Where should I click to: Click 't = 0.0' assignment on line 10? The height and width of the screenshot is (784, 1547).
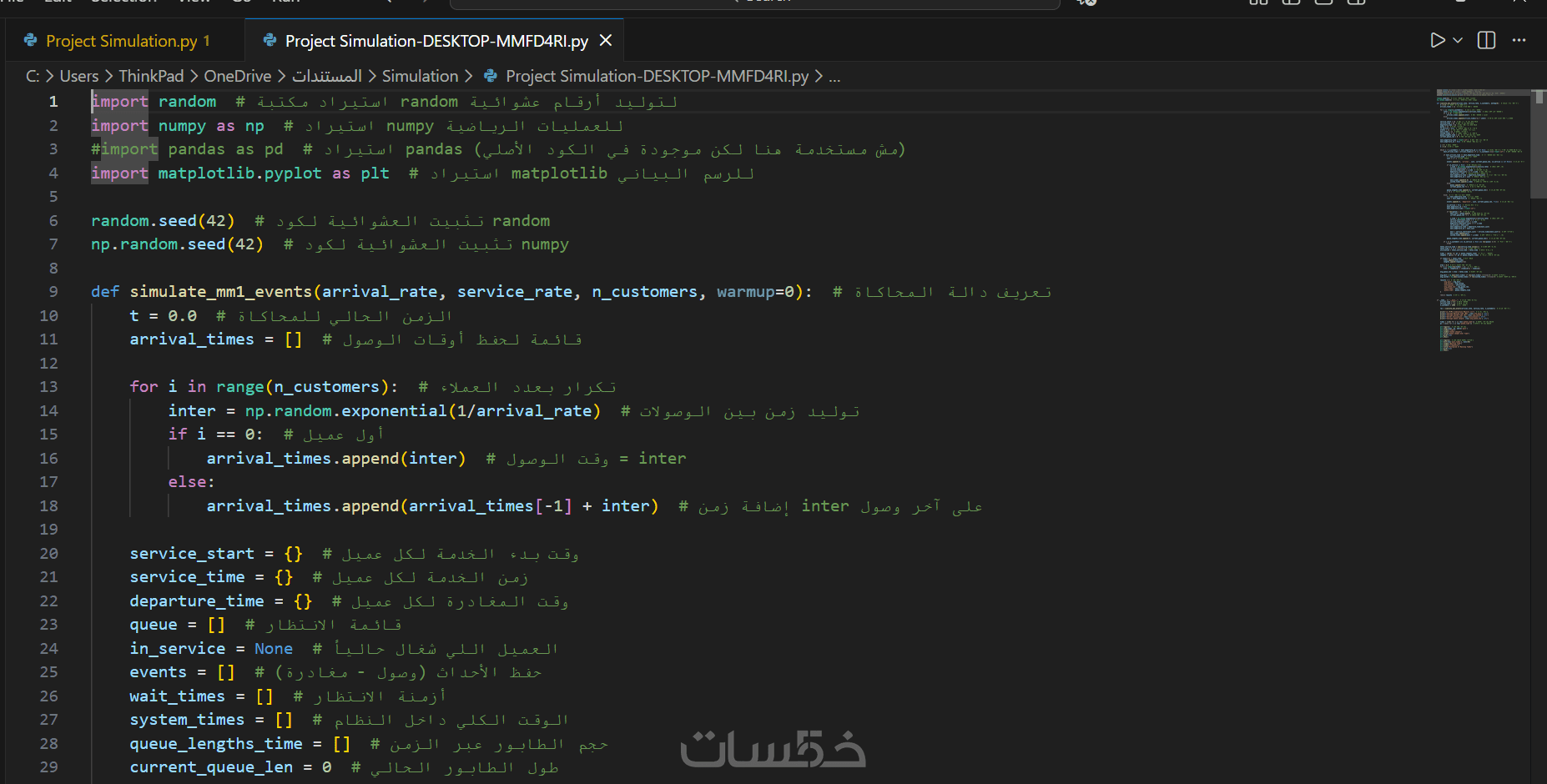tap(164, 316)
